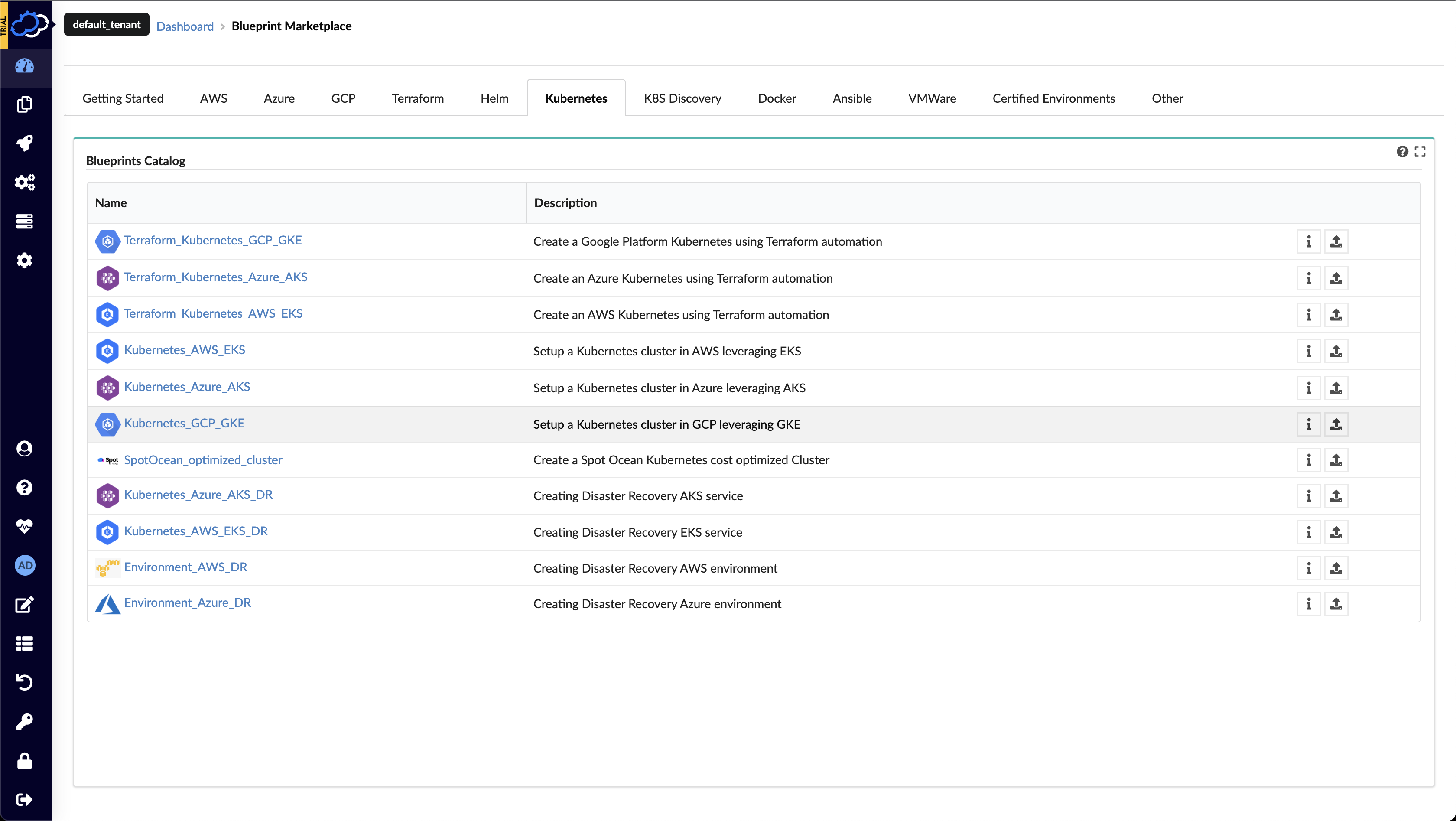
Task: Upload the SpotOcean_optimized_cluster blueprint
Action: [1336, 460]
